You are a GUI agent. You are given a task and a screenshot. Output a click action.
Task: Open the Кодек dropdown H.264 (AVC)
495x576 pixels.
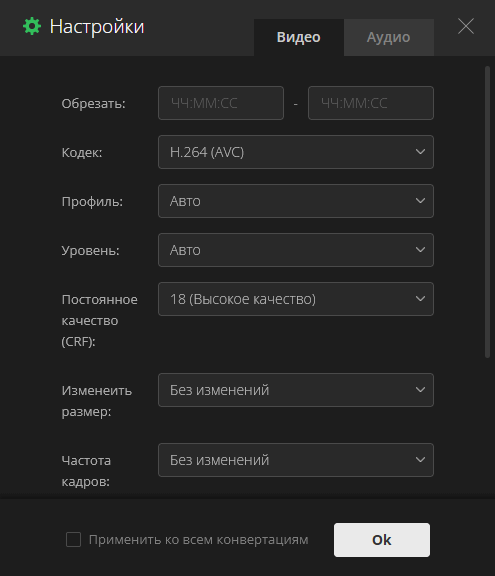point(296,152)
